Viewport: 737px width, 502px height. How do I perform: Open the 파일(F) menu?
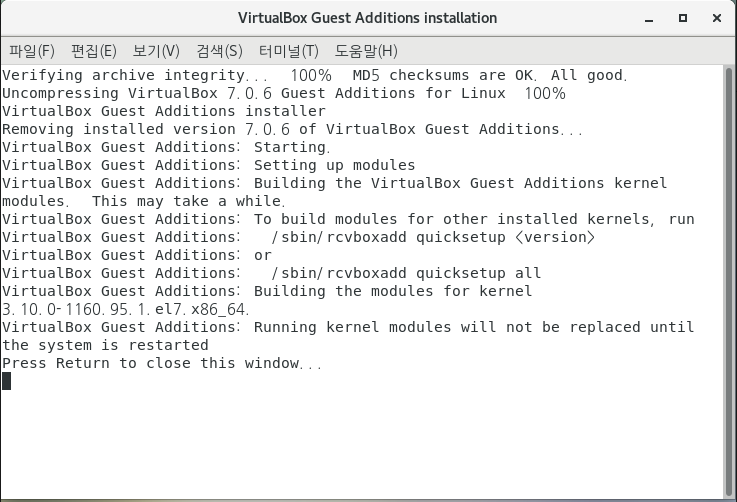[32, 51]
